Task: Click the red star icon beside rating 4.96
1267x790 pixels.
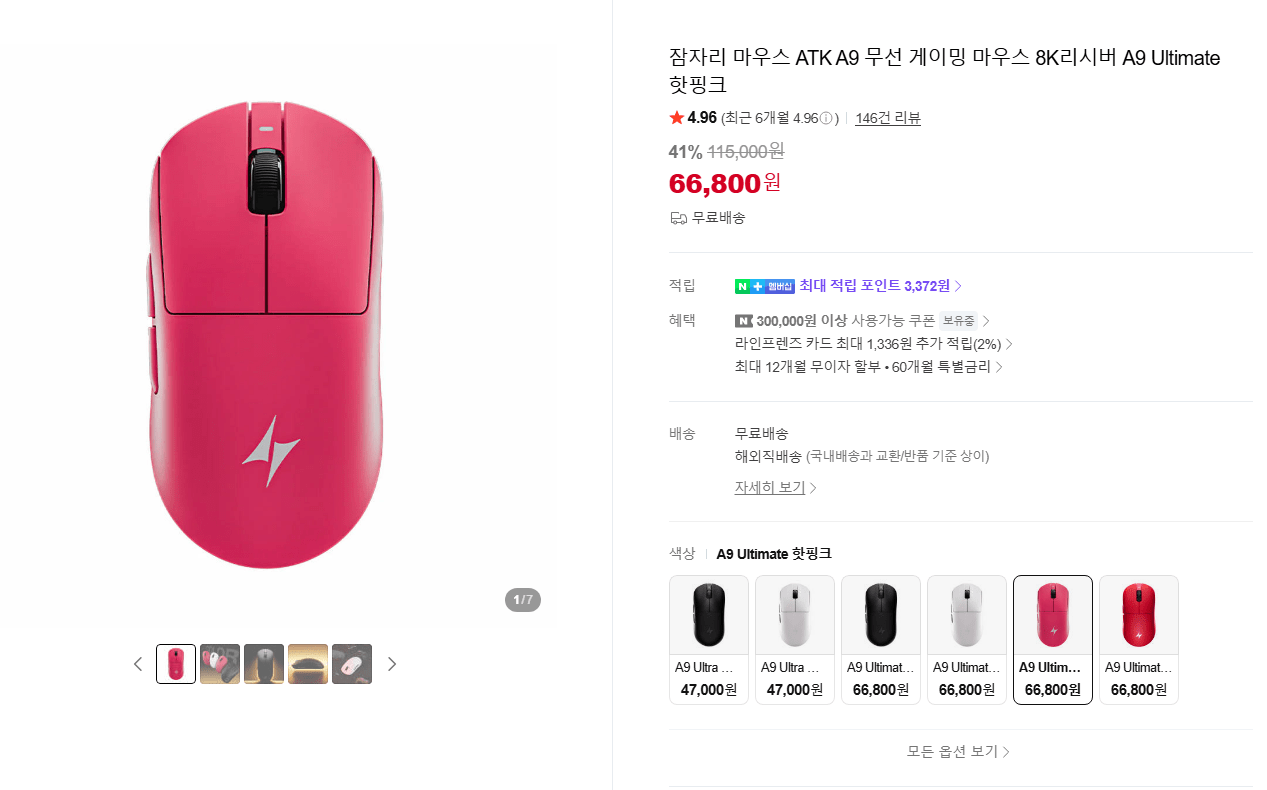Action: (676, 117)
